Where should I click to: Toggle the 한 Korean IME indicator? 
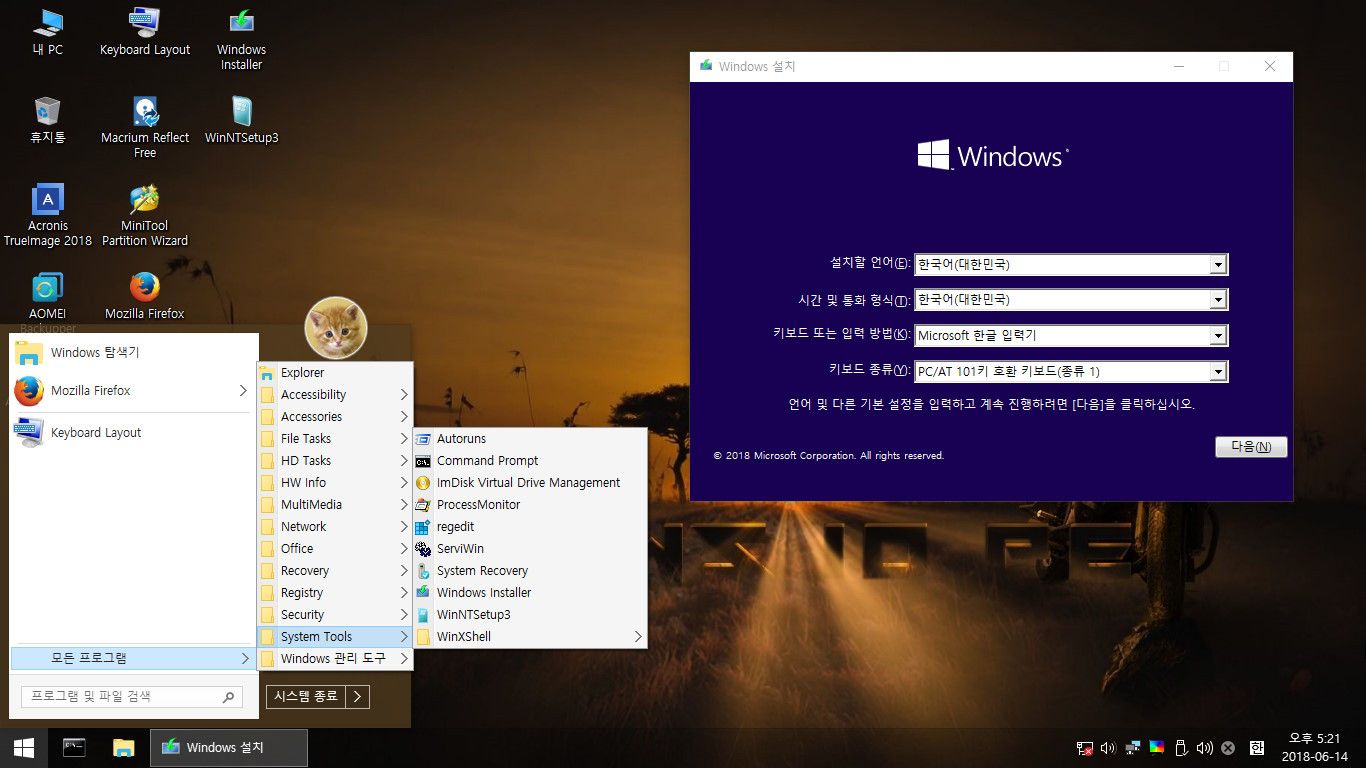1257,748
